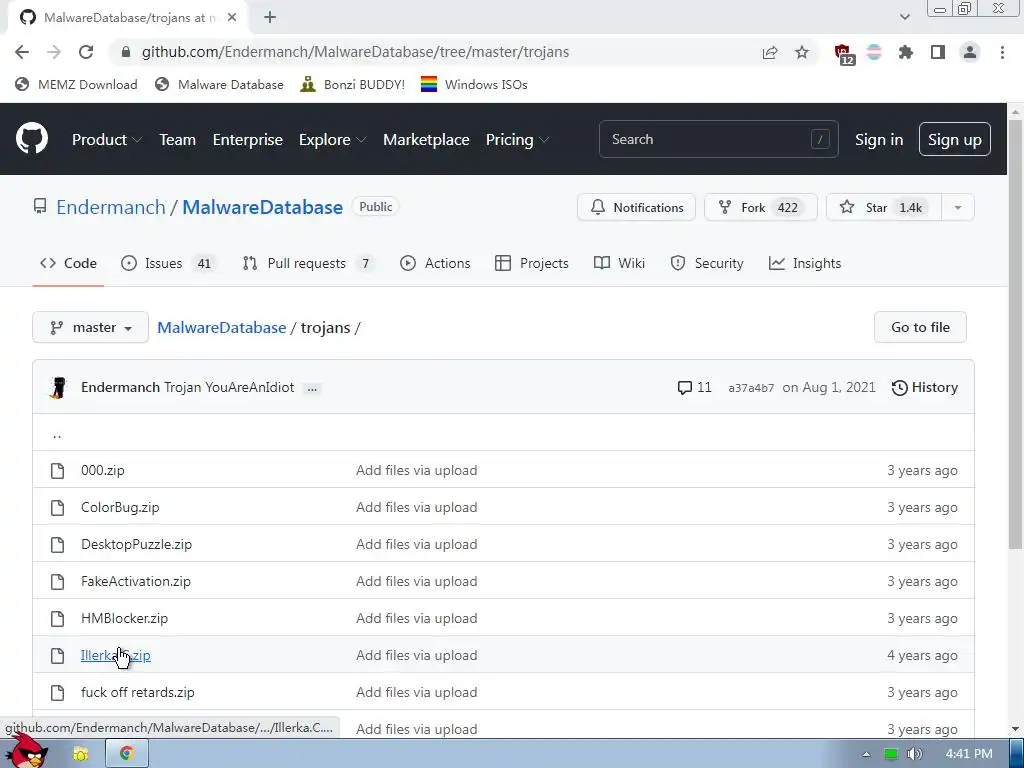Viewport: 1024px width, 768px height.
Task: Open the Code tab
Action: [68, 263]
